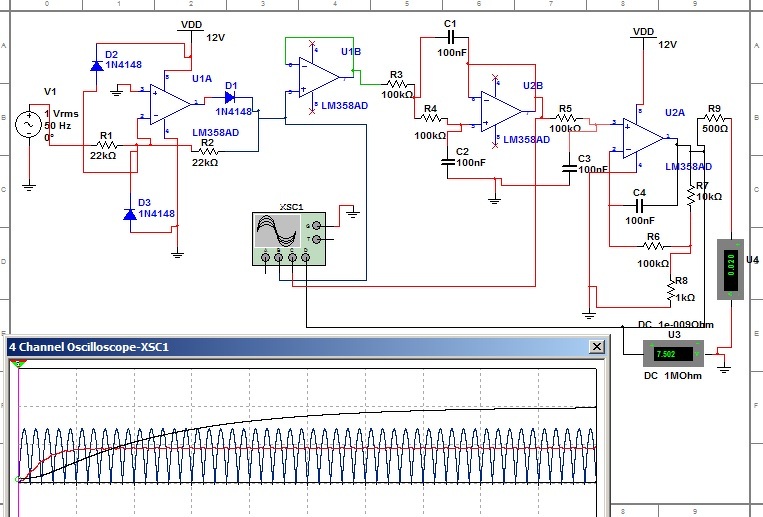Image resolution: width=763 pixels, height=517 pixels.
Task: Select capacitor C2 symbol
Action: (x=448, y=161)
